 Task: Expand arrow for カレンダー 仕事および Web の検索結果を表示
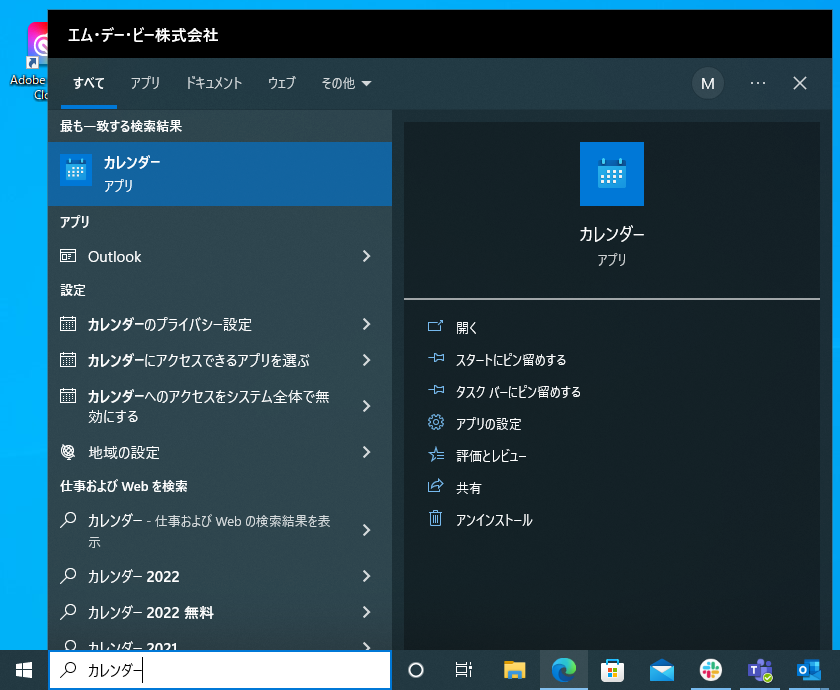tap(366, 530)
